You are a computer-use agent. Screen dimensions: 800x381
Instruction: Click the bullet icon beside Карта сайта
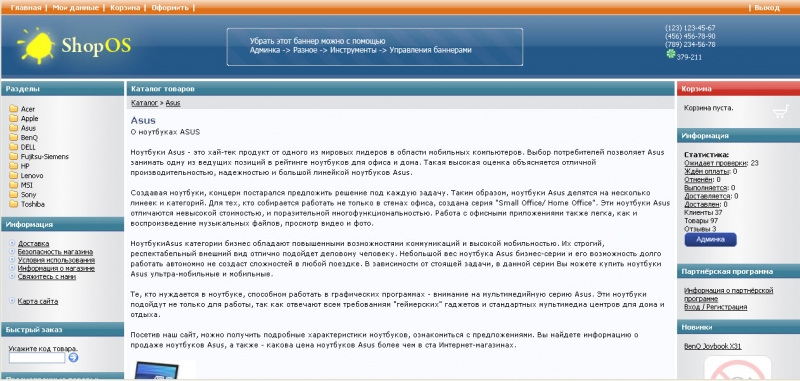(12, 301)
